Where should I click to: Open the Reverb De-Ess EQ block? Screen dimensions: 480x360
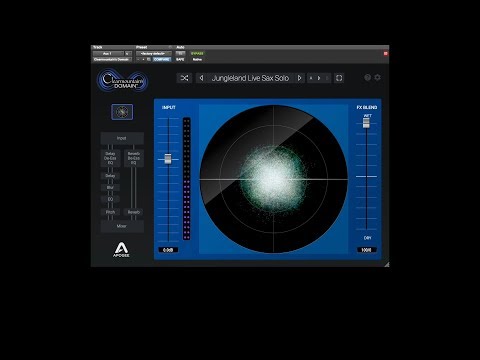(134, 158)
